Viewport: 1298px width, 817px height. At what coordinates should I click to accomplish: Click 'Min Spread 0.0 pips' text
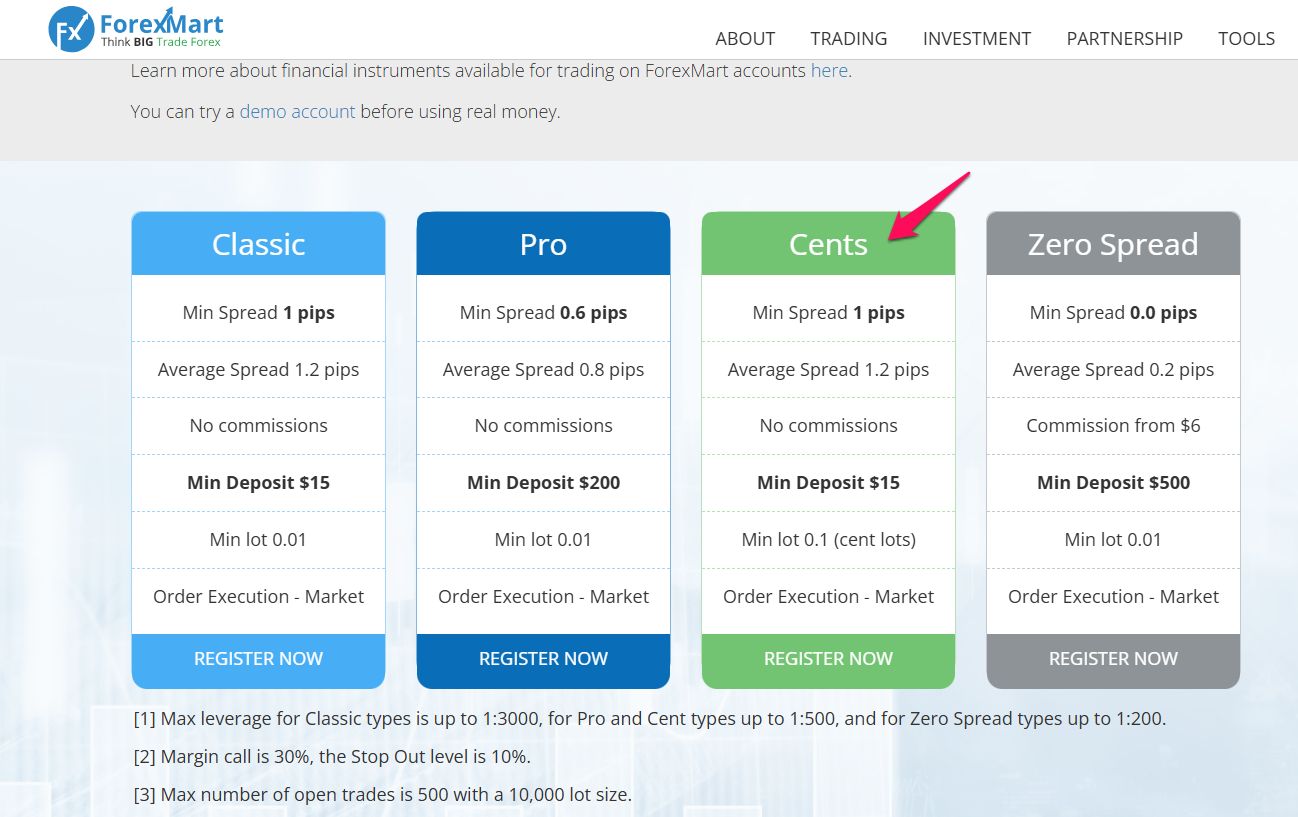(x=1113, y=313)
